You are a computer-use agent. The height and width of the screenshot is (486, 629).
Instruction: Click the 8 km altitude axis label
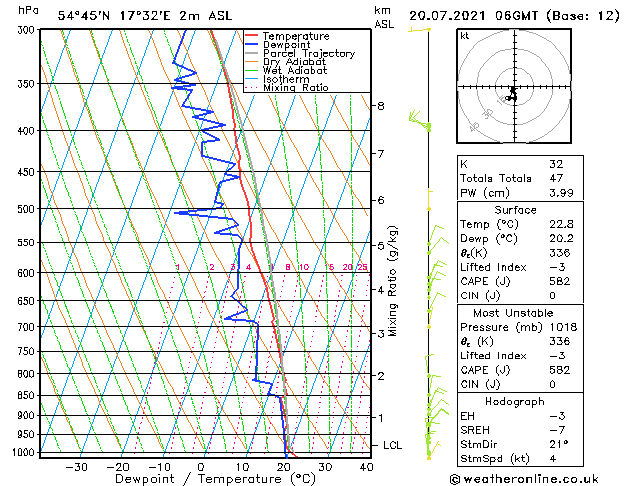click(x=380, y=106)
